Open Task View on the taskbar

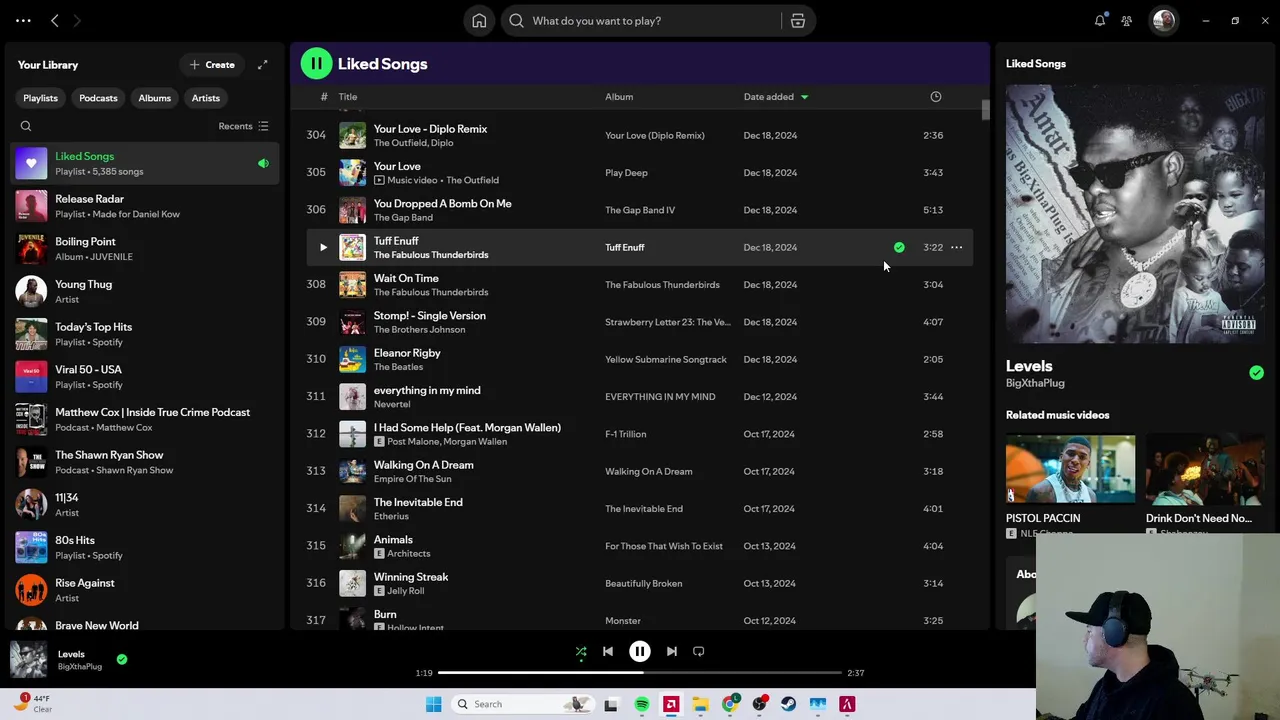point(611,704)
